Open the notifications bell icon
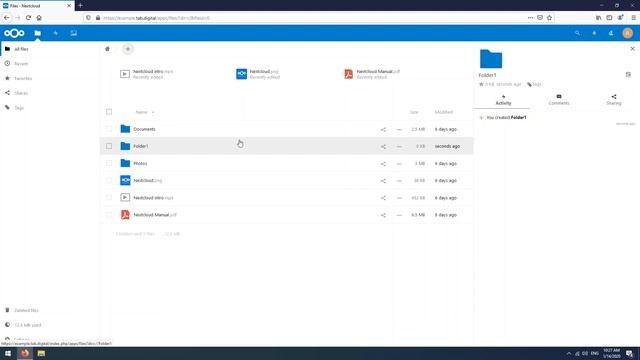This screenshot has height=360, width=640. pos(594,33)
